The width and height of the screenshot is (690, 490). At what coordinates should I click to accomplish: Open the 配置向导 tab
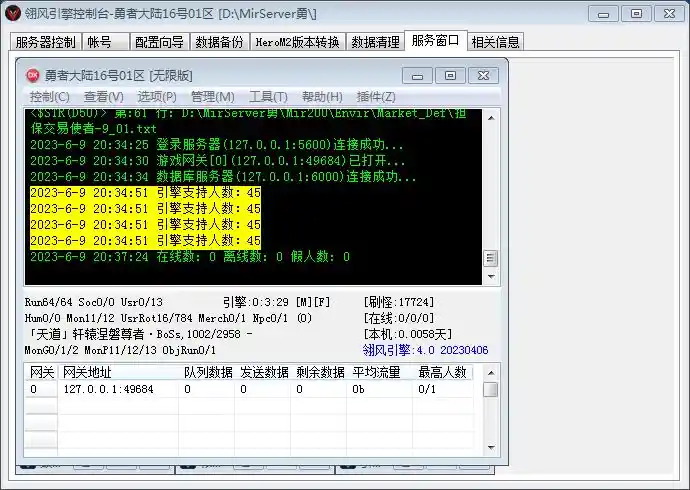[159, 42]
